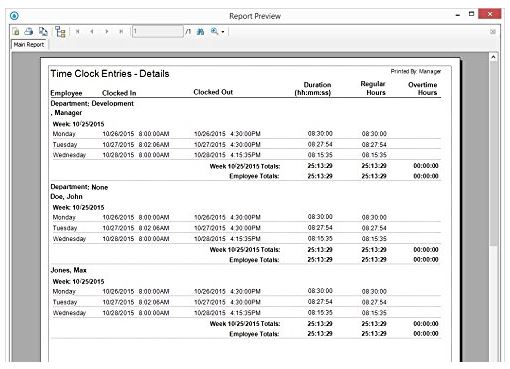The image size is (510, 369).
Task: Click the Print Report printer icon
Action: click(29, 32)
